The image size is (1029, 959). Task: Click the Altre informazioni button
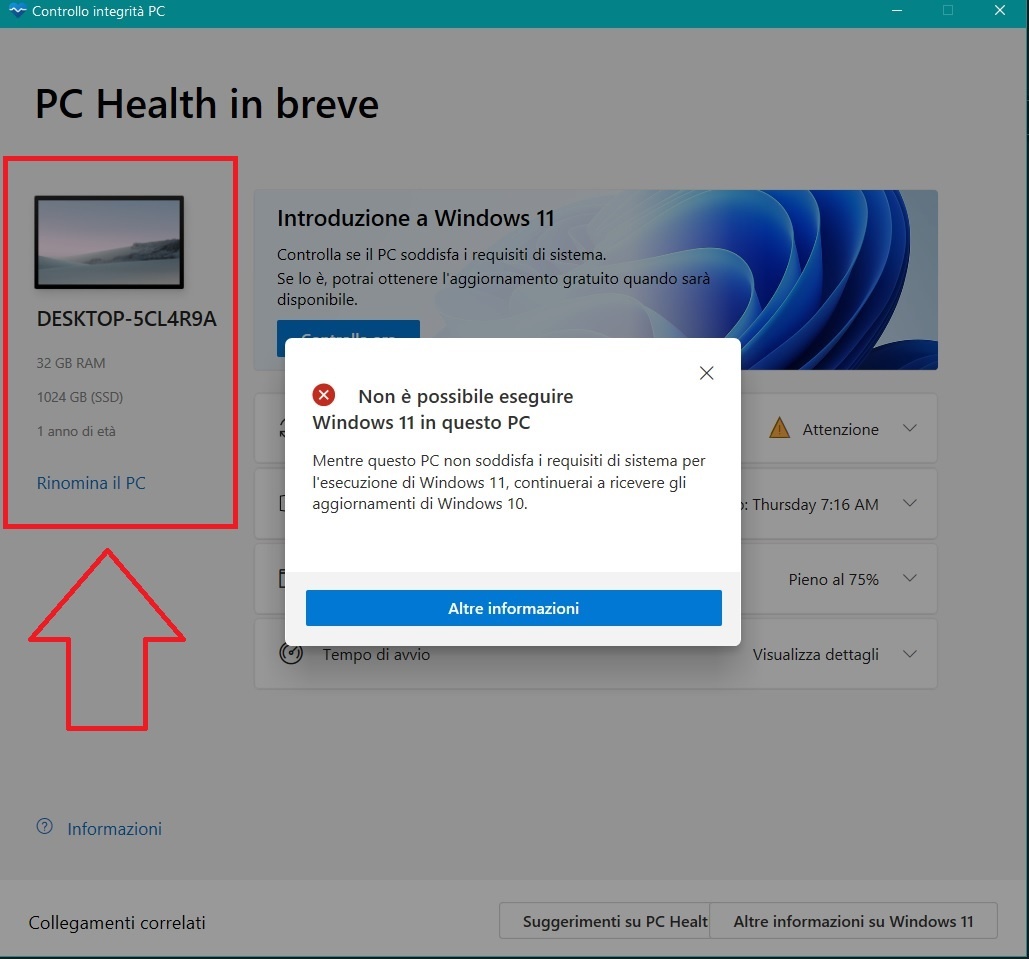point(514,608)
